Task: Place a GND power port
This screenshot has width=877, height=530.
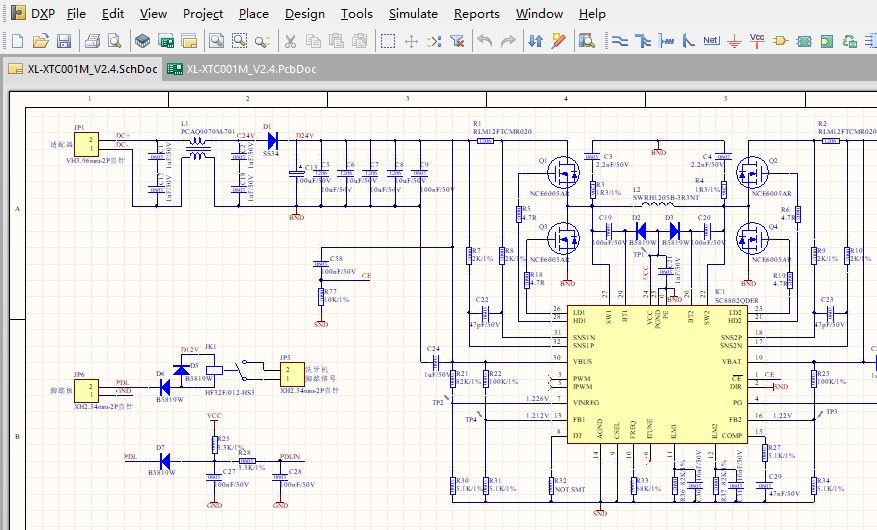Action: tap(734, 41)
